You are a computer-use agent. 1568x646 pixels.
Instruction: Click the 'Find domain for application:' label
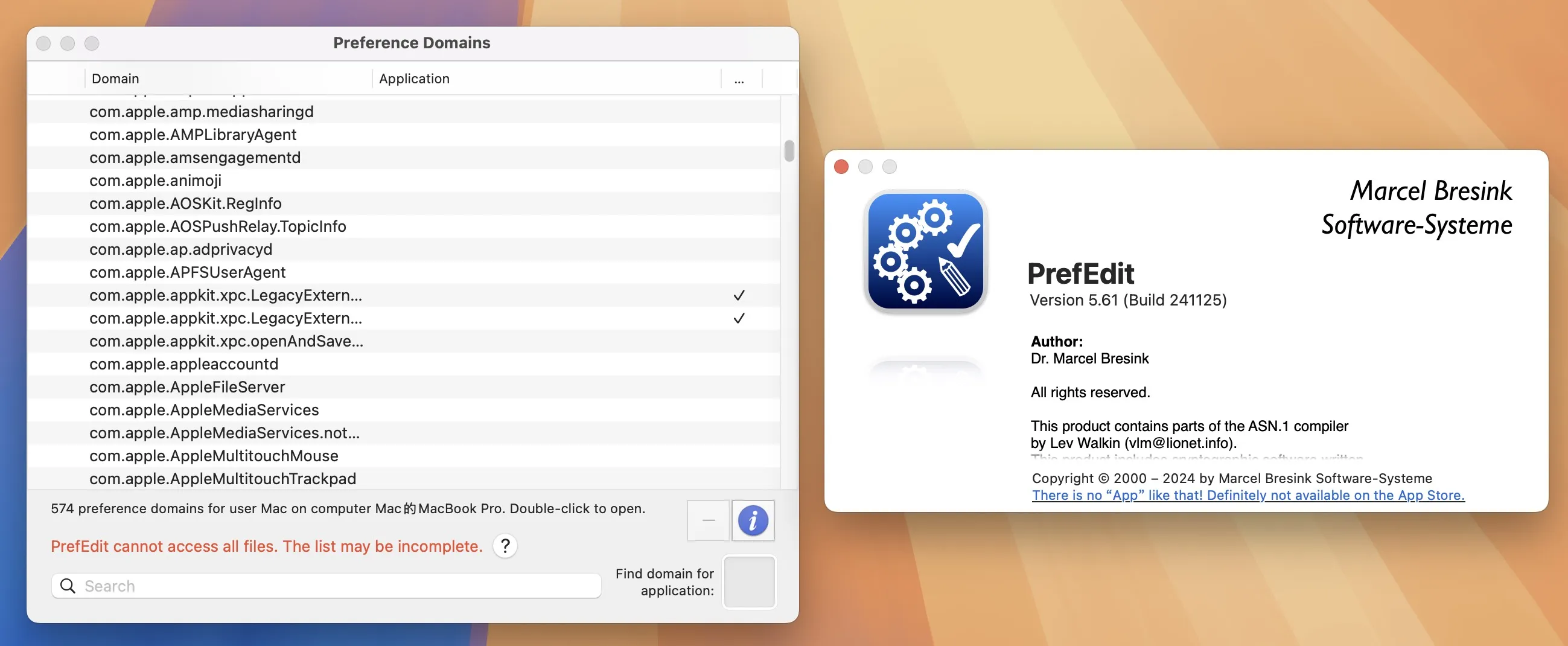coord(664,582)
